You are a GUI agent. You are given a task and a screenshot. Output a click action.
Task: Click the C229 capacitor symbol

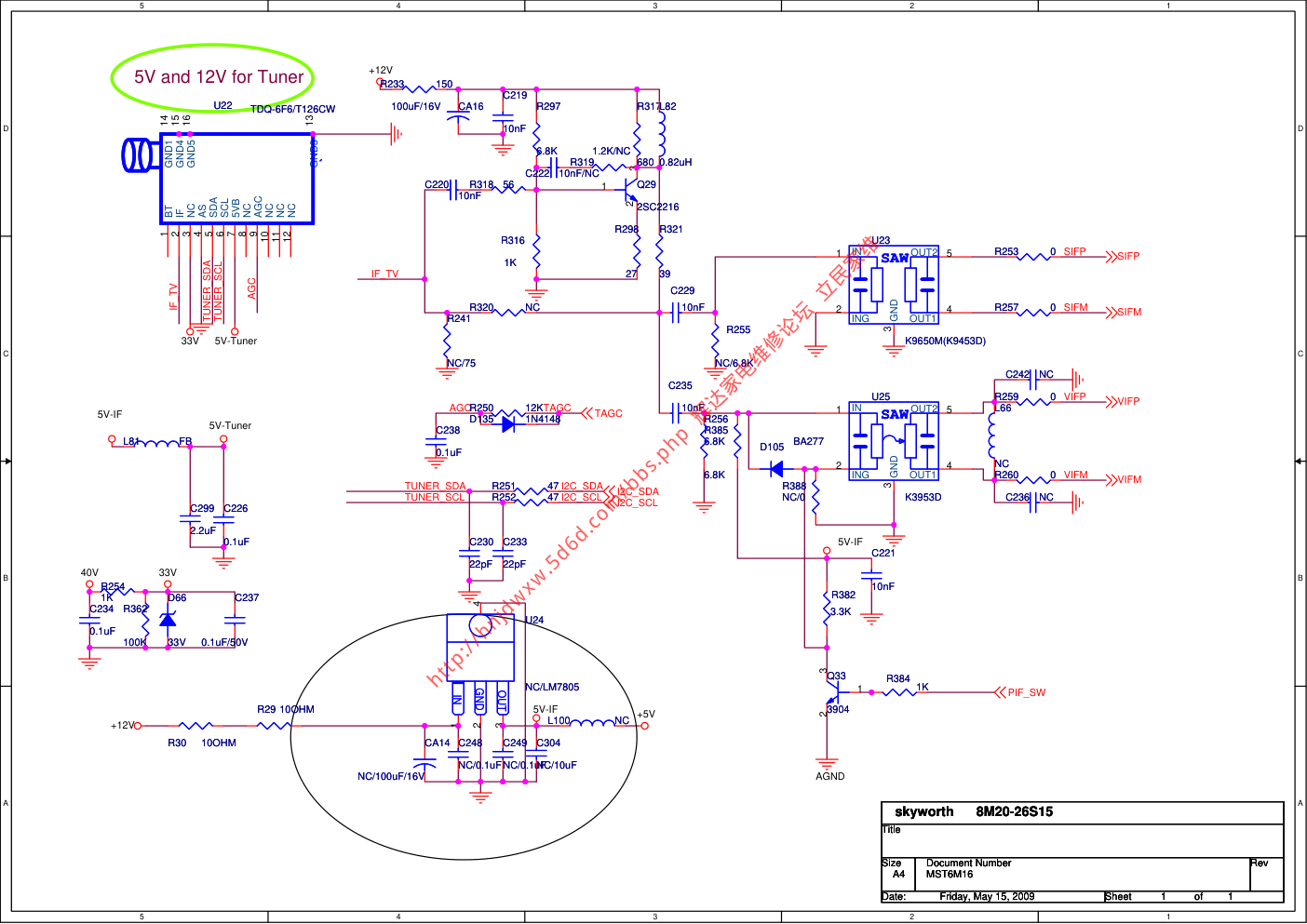click(676, 313)
